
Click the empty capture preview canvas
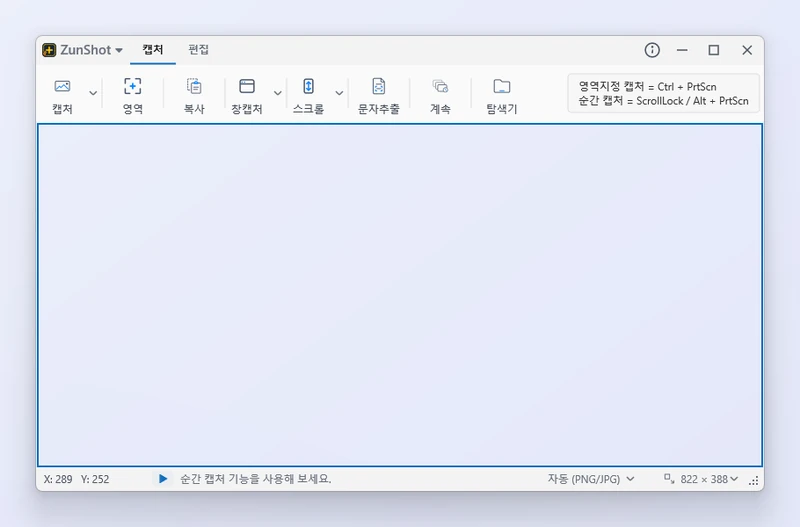point(400,295)
